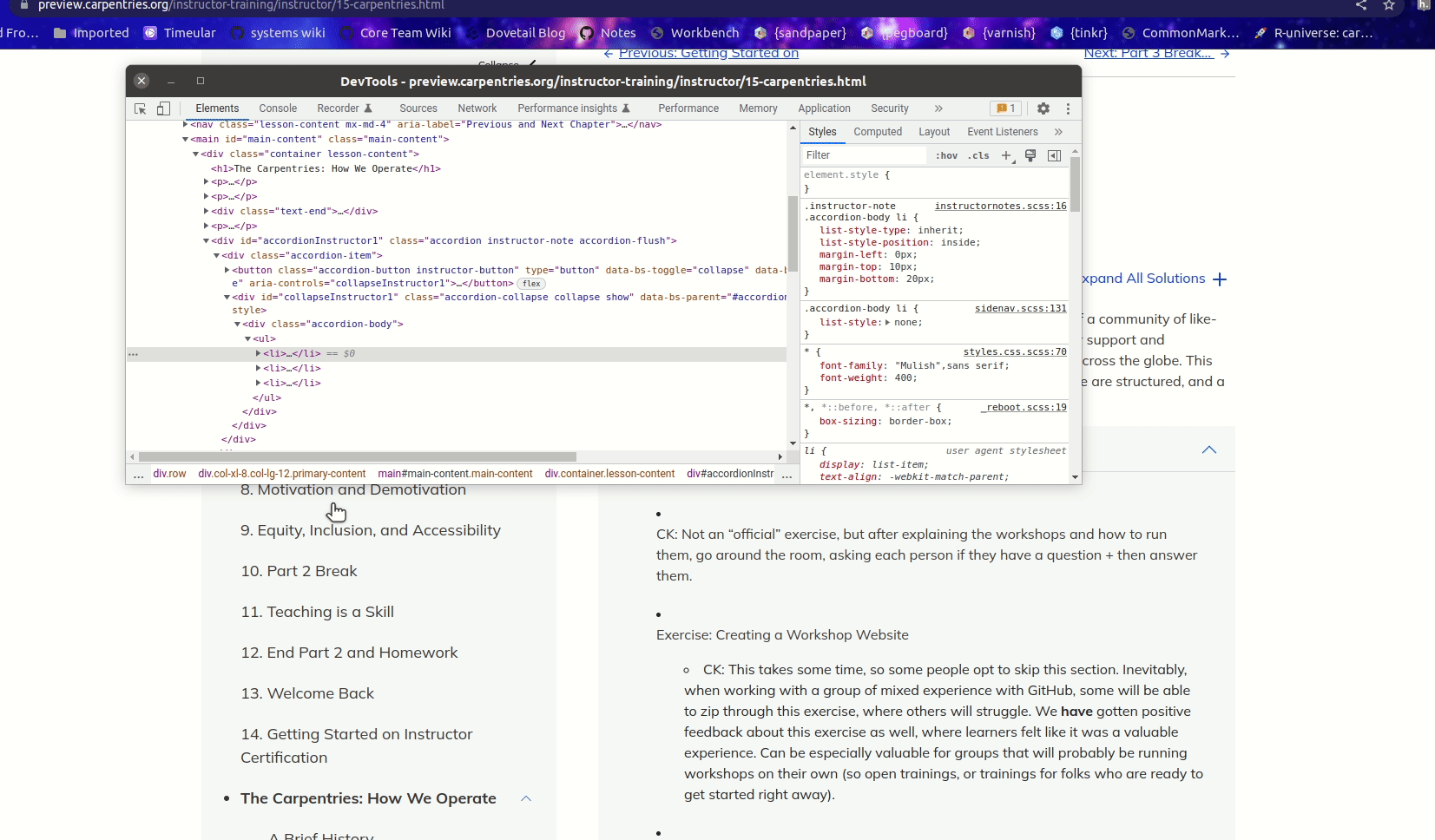Image resolution: width=1435 pixels, height=840 pixels.
Task: Open DevTools settings with the gear icon
Action: 1042,108
